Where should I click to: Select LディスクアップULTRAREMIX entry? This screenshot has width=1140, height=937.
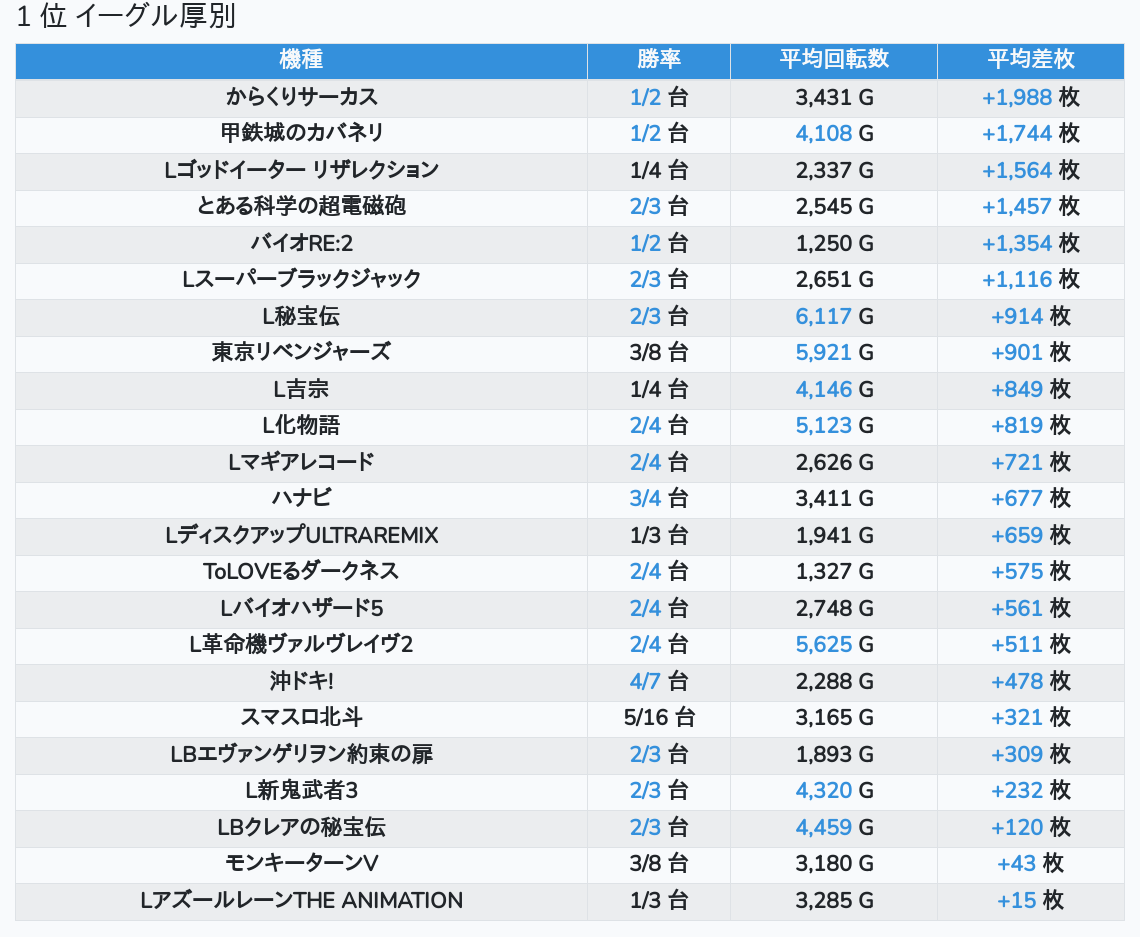click(301, 535)
